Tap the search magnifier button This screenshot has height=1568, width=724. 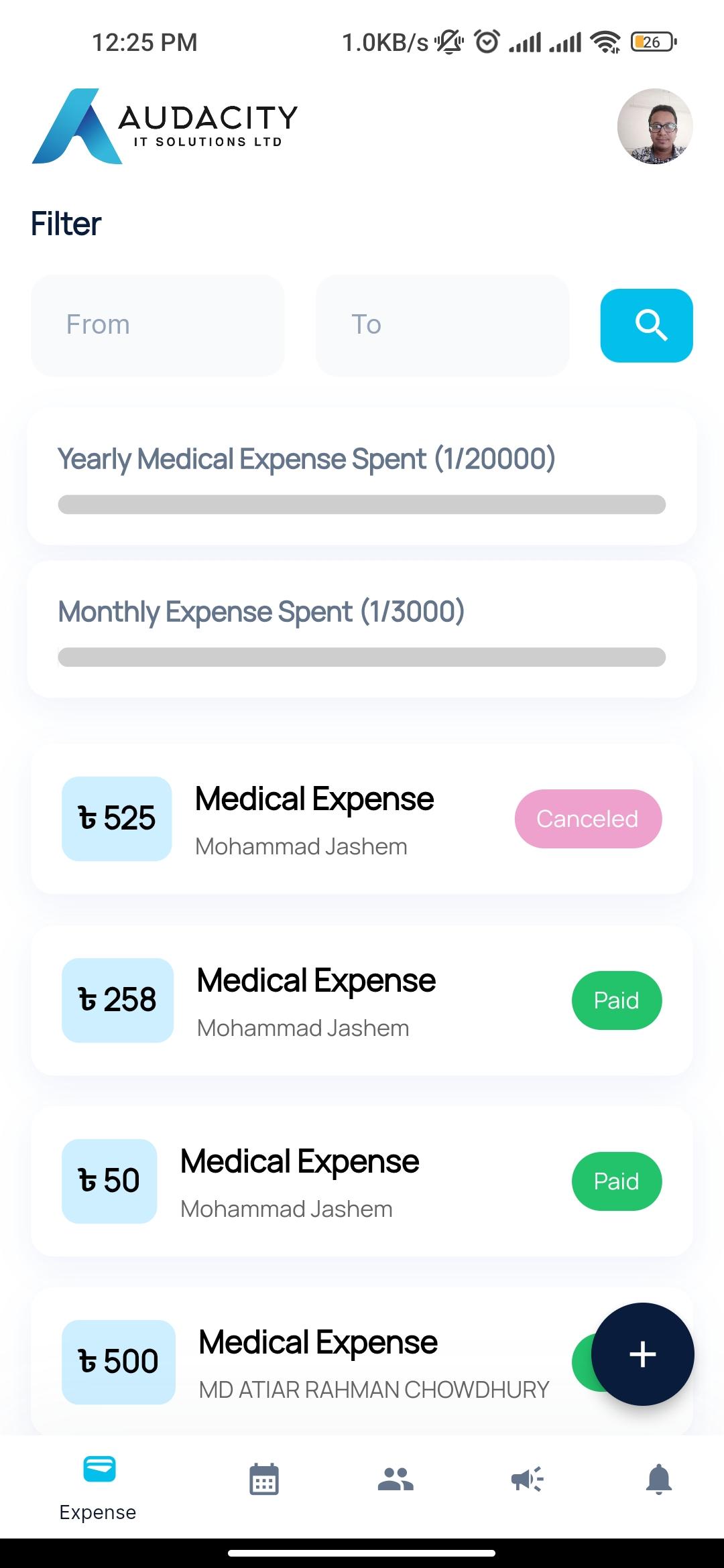pos(646,326)
